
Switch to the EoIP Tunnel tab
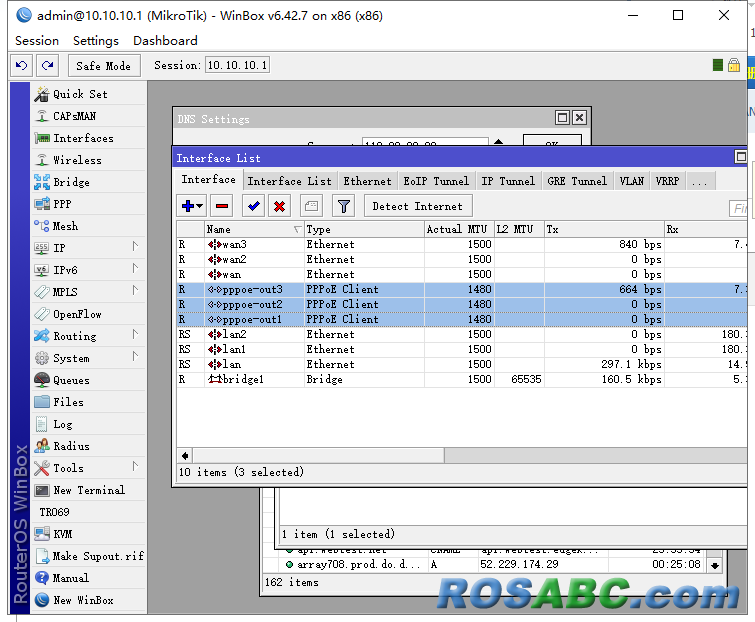pyautogui.click(x=436, y=181)
